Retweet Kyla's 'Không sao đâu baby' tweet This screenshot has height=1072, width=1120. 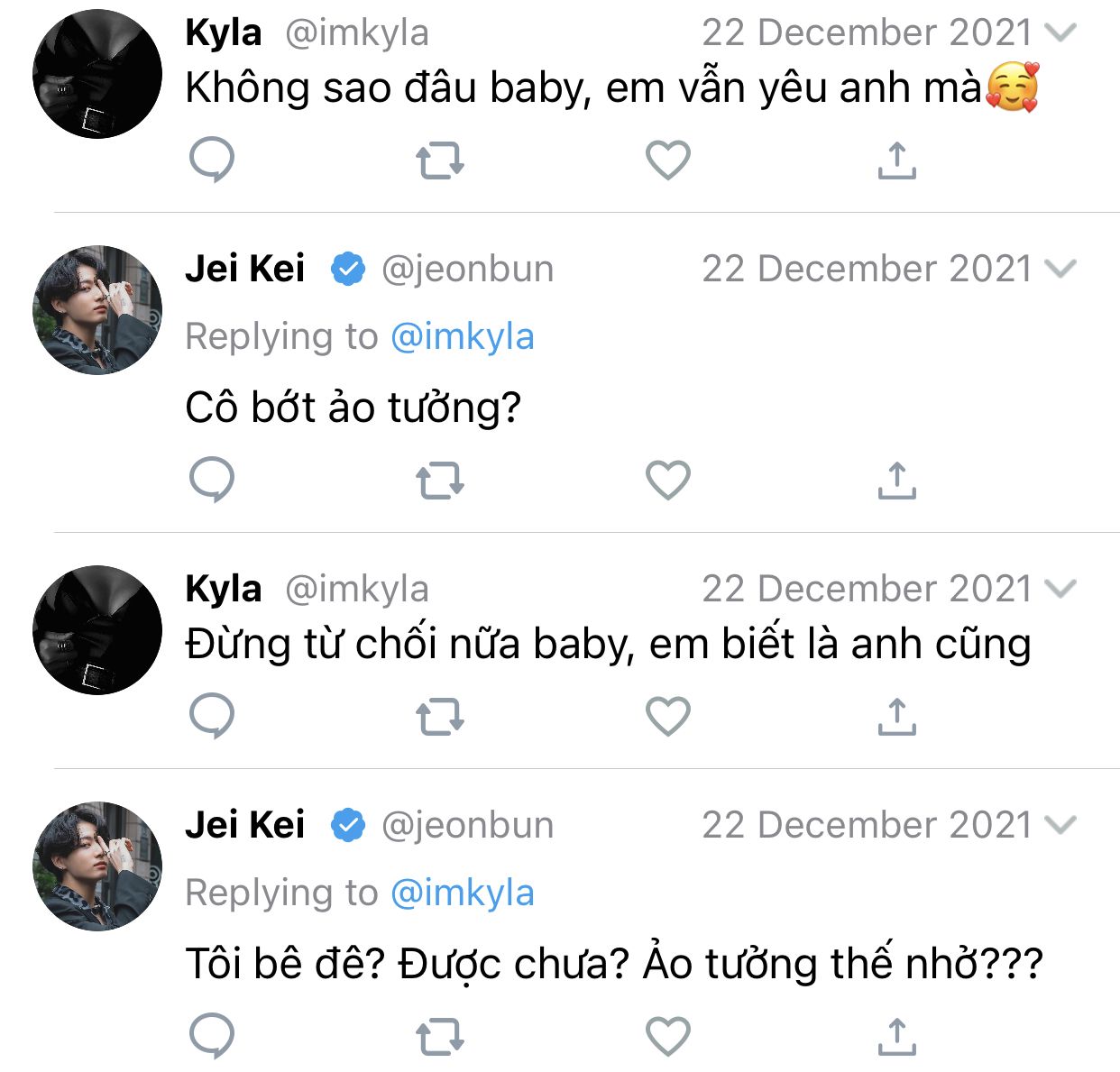pyautogui.click(x=439, y=160)
